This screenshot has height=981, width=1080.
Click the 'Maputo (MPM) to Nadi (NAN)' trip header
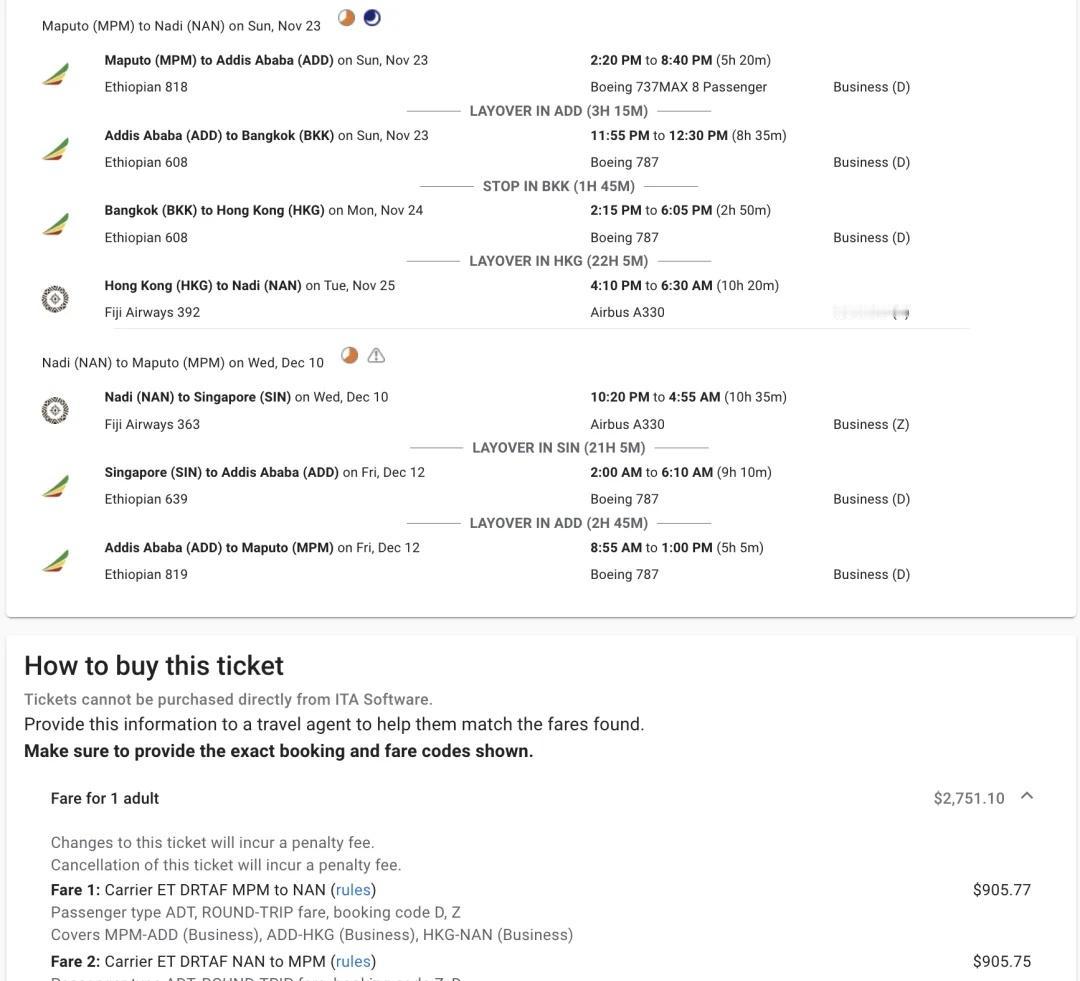[181, 26]
